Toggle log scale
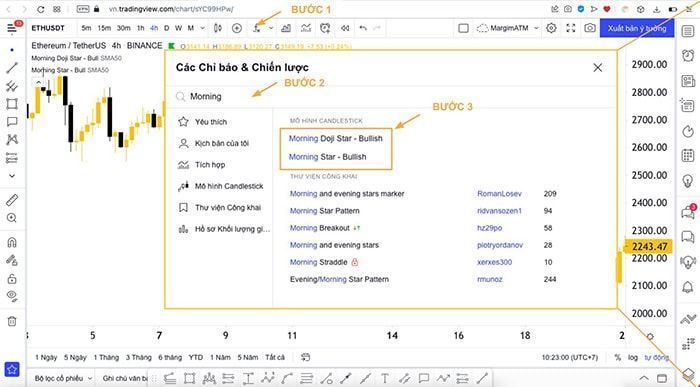 633,358
